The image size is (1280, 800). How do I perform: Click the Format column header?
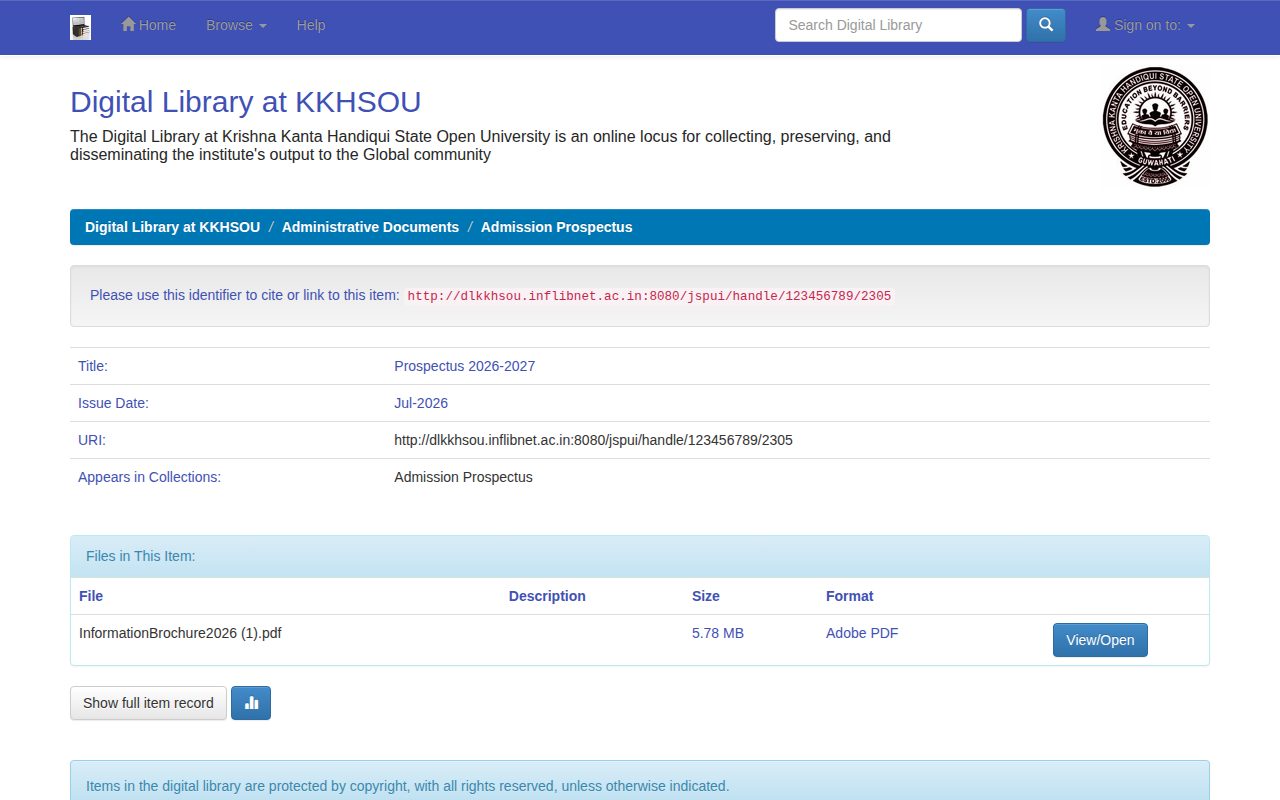coord(849,596)
